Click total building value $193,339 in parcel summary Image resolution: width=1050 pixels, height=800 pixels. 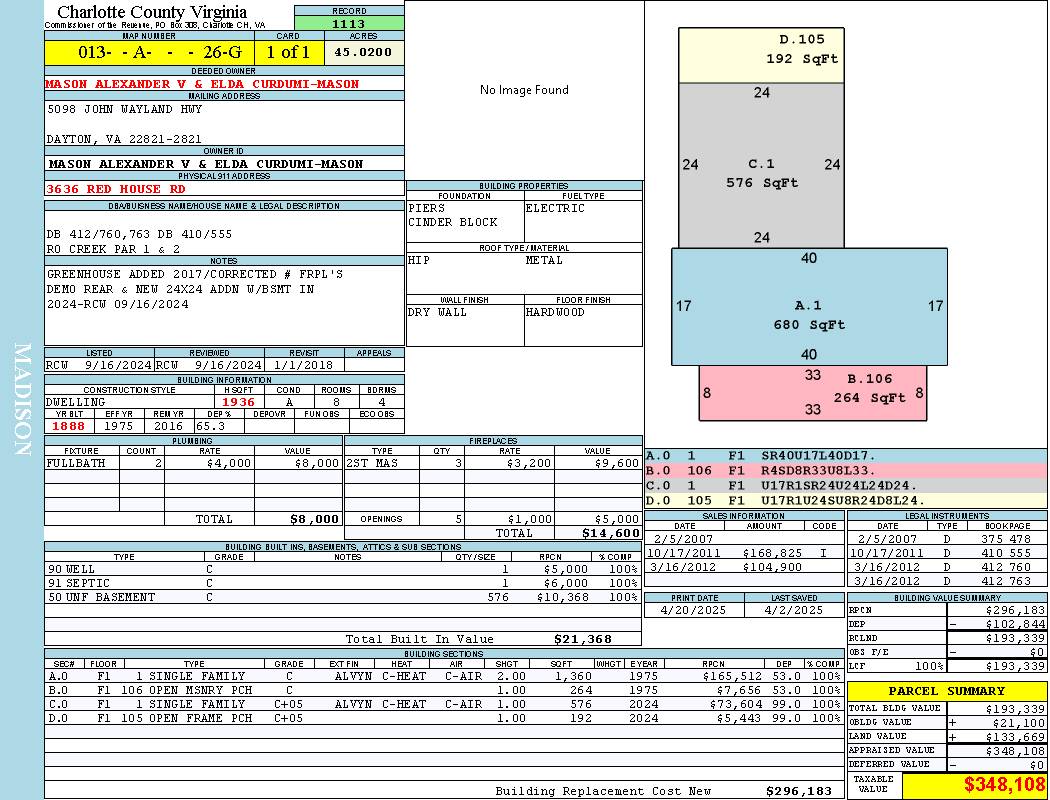[1015, 709]
